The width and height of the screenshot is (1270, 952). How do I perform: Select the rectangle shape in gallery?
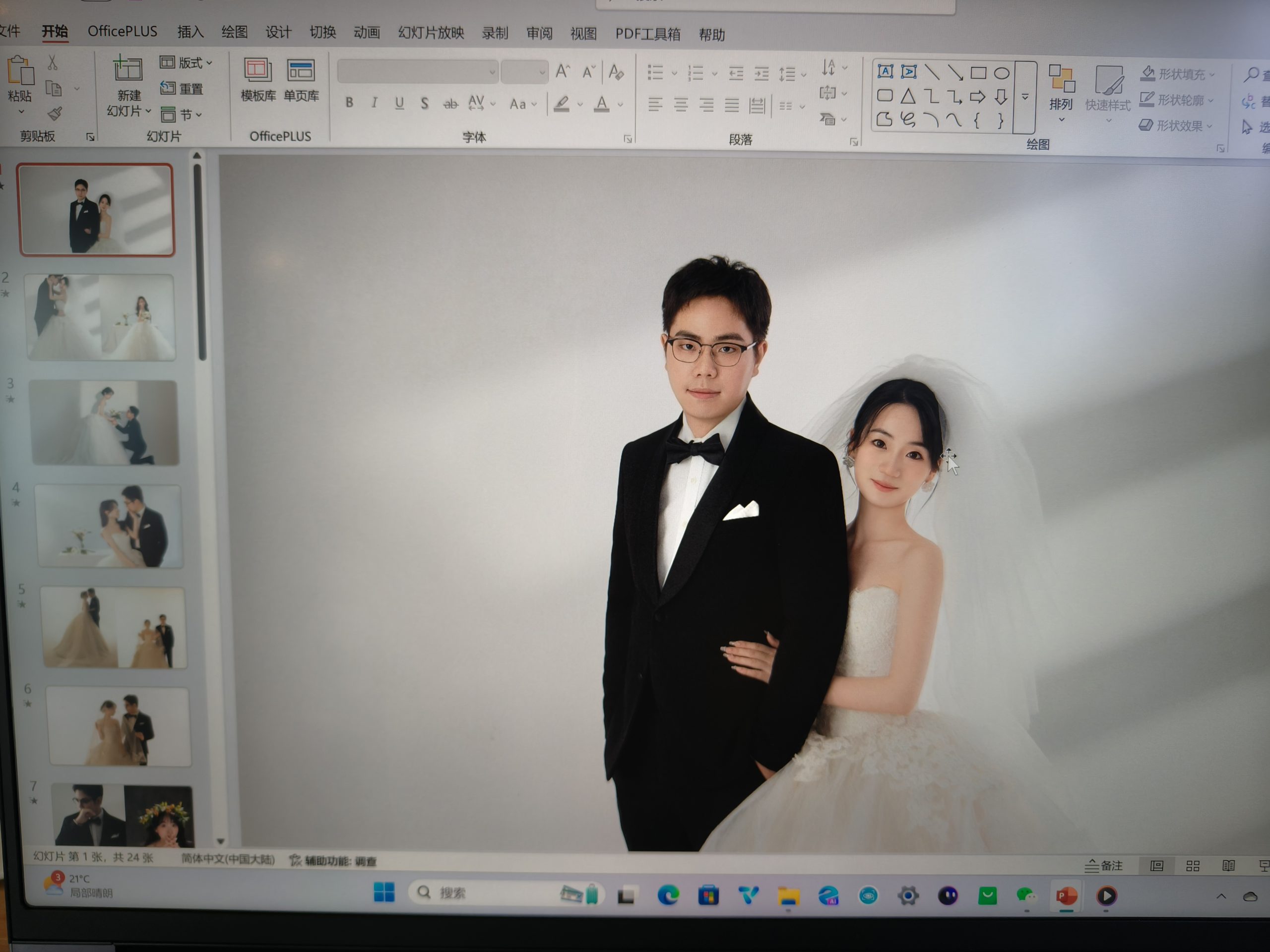tap(978, 73)
